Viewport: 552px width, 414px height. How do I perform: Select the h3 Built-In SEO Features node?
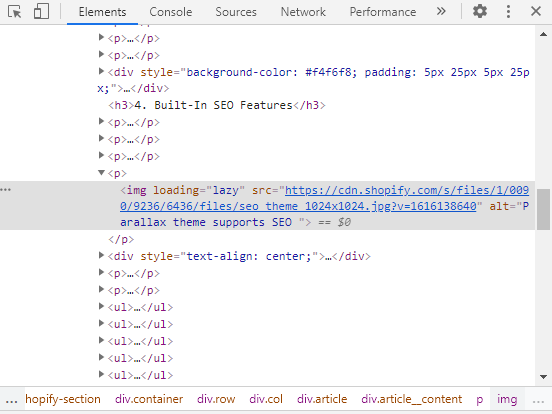pos(217,105)
